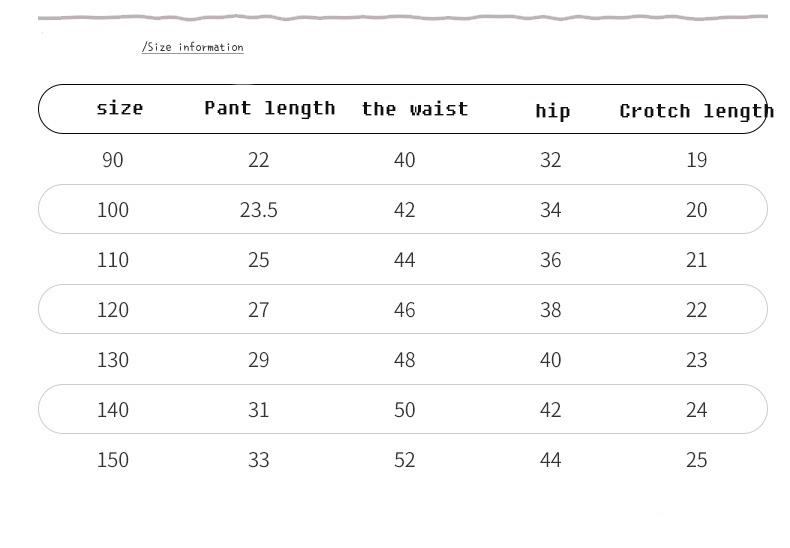Click waist value 46 in the 120 row
Viewport: 790px width, 548px height.
point(405,310)
